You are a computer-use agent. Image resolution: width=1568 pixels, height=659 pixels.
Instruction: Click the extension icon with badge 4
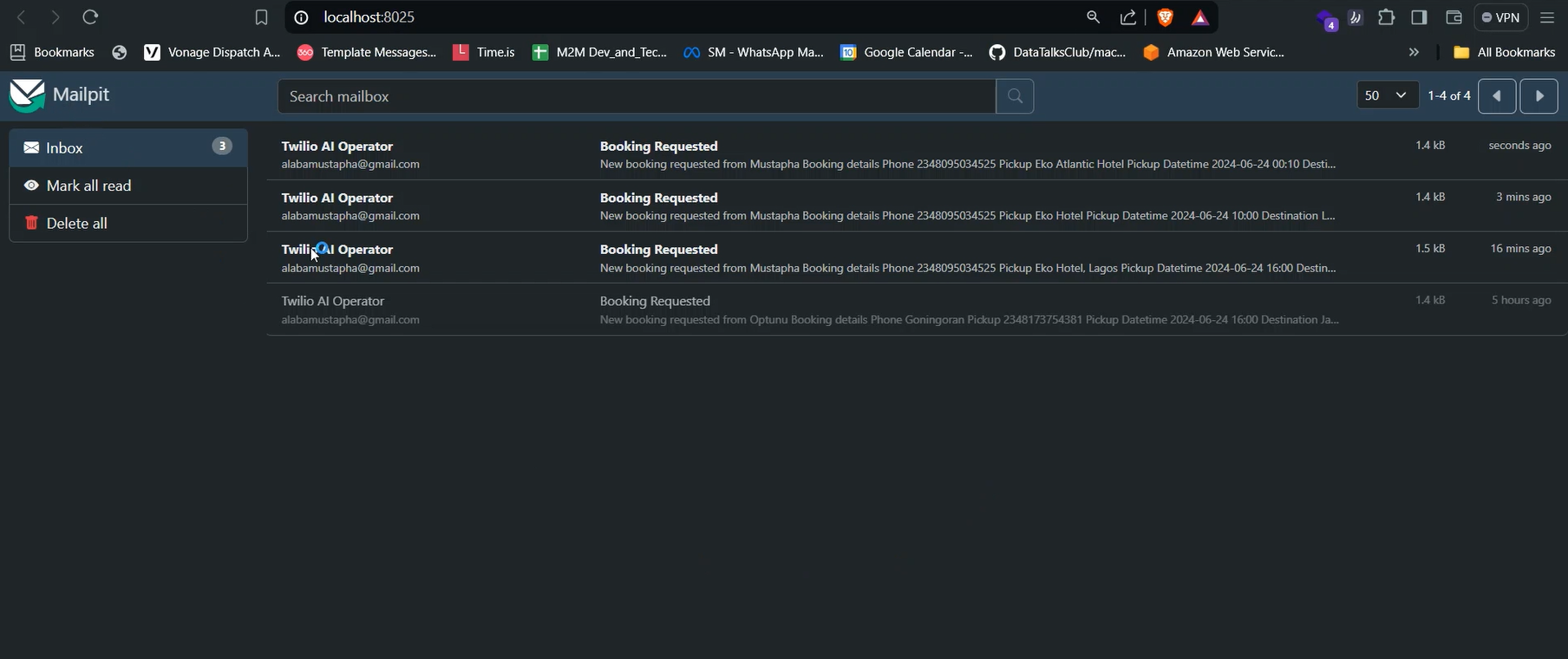click(1326, 19)
